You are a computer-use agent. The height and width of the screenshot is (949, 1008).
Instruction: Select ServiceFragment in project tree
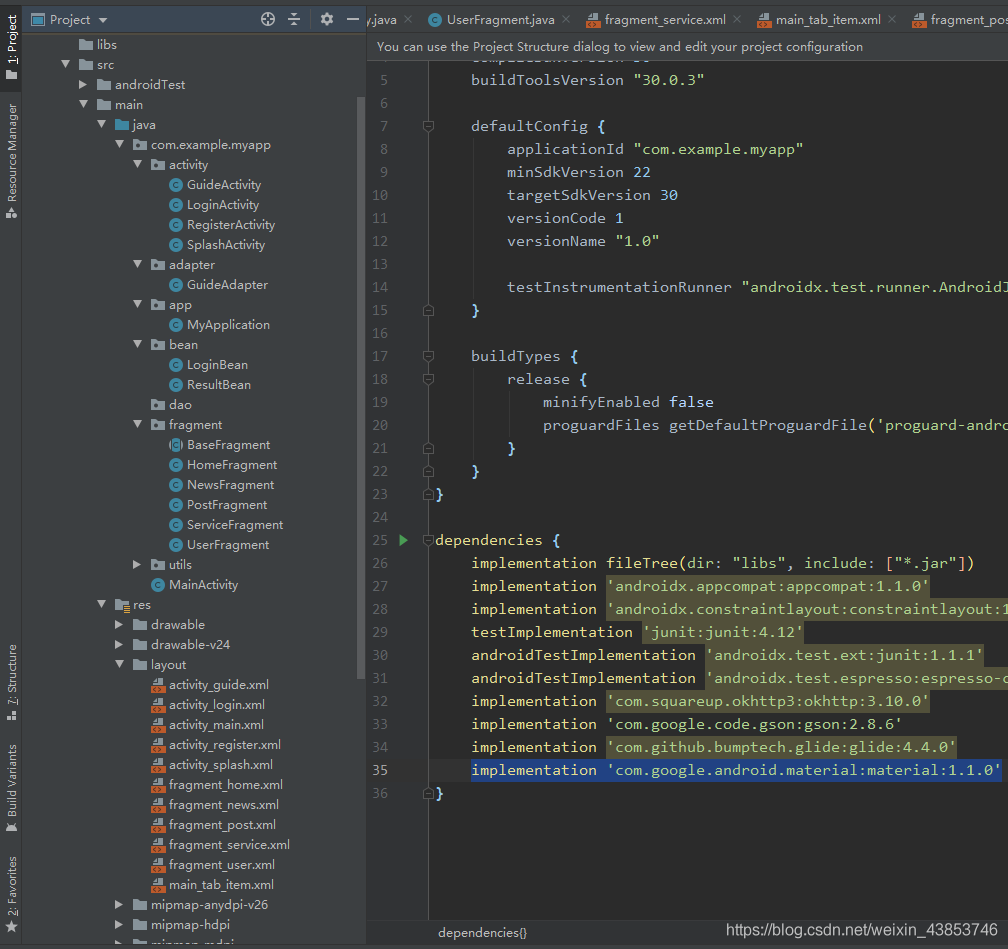[x=226, y=525]
